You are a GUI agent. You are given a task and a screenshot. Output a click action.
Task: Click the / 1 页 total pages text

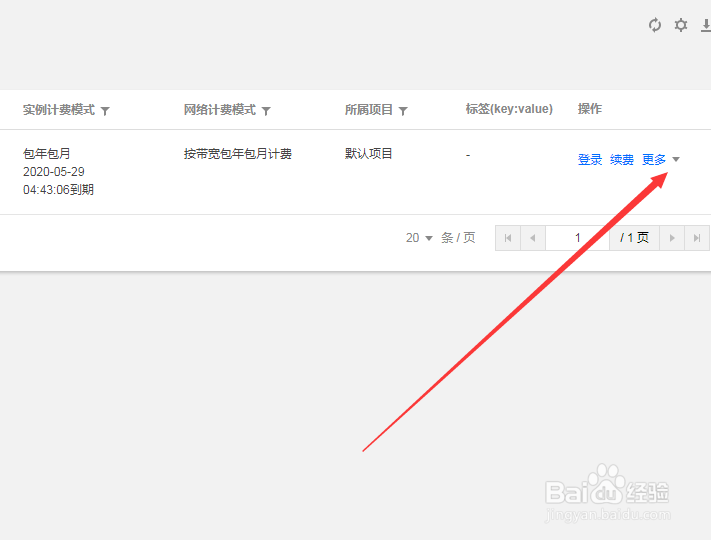coord(634,238)
